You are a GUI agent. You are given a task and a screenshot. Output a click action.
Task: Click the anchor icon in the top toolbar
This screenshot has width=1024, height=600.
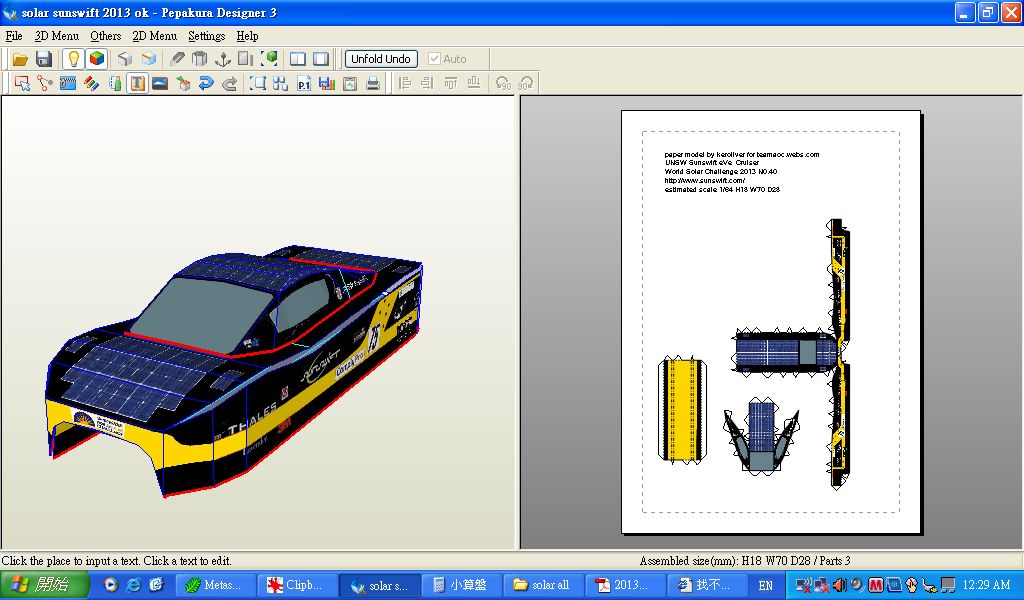(x=223, y=59)
